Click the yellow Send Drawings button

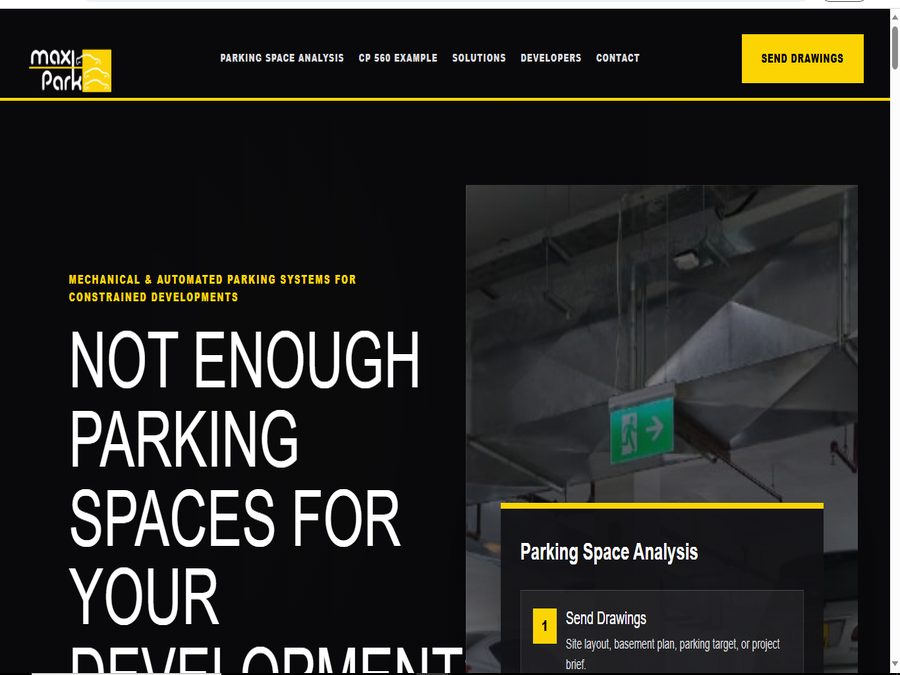click(x=802, y=59)
